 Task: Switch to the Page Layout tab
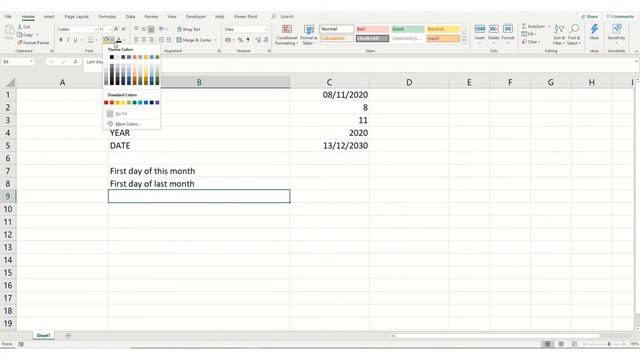click(76, 17)
